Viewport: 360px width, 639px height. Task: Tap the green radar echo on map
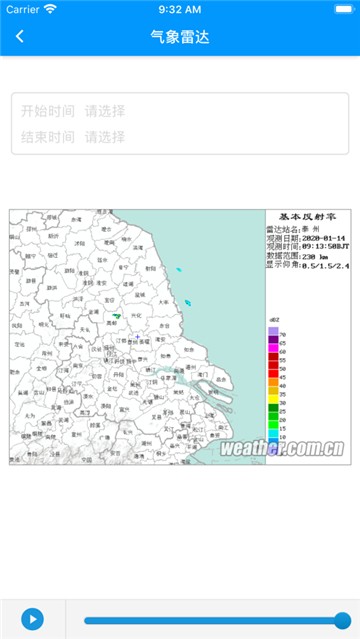pos(117,315)
